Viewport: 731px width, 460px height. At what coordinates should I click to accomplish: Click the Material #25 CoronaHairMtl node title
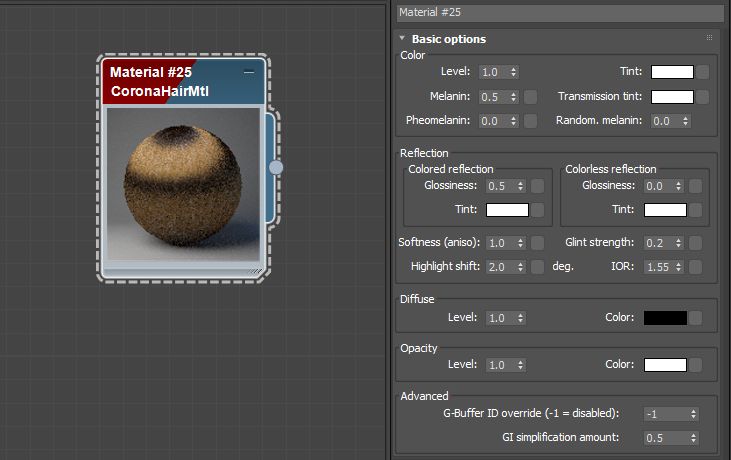pyautogui.click(x=159, y=82)
